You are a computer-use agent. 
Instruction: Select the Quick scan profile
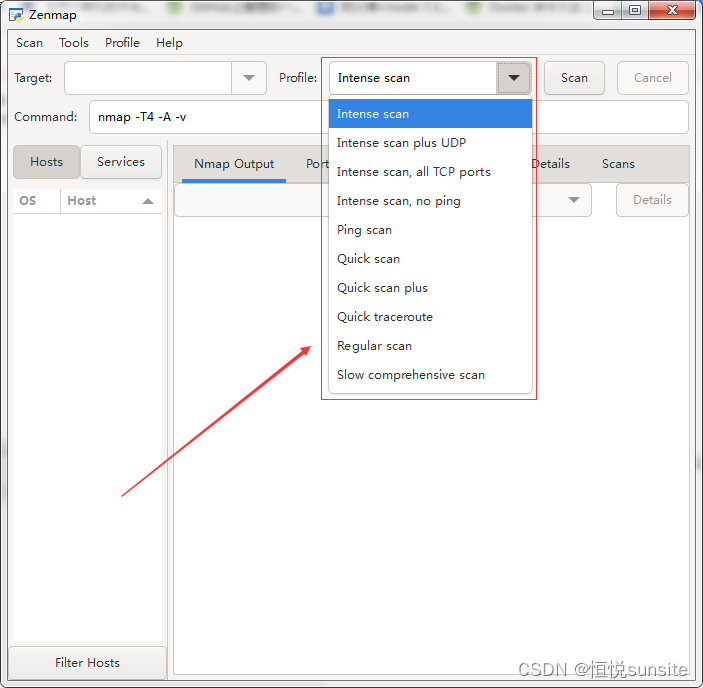point(430,259)
